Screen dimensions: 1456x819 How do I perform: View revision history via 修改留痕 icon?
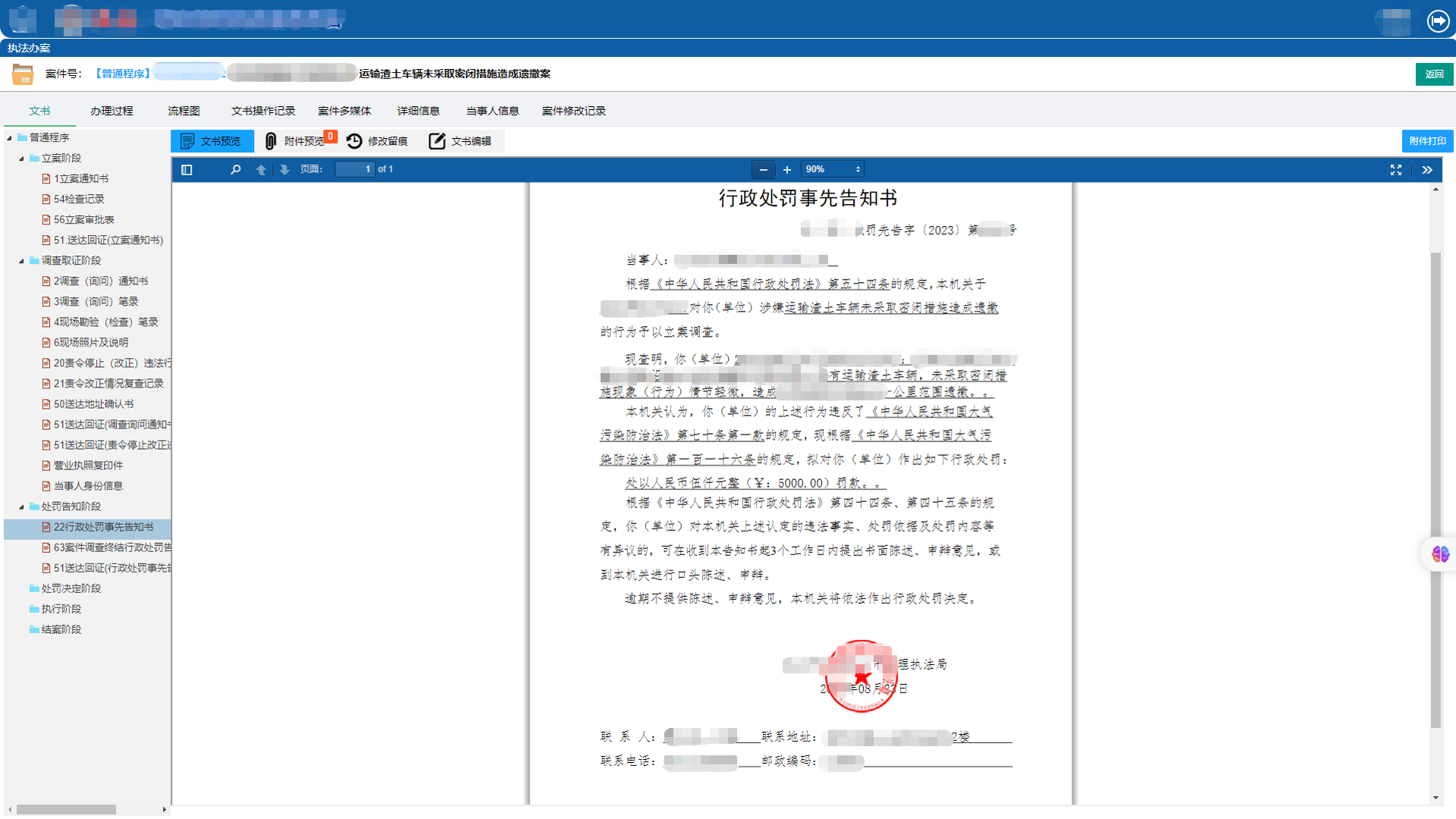tap(377, 141)
